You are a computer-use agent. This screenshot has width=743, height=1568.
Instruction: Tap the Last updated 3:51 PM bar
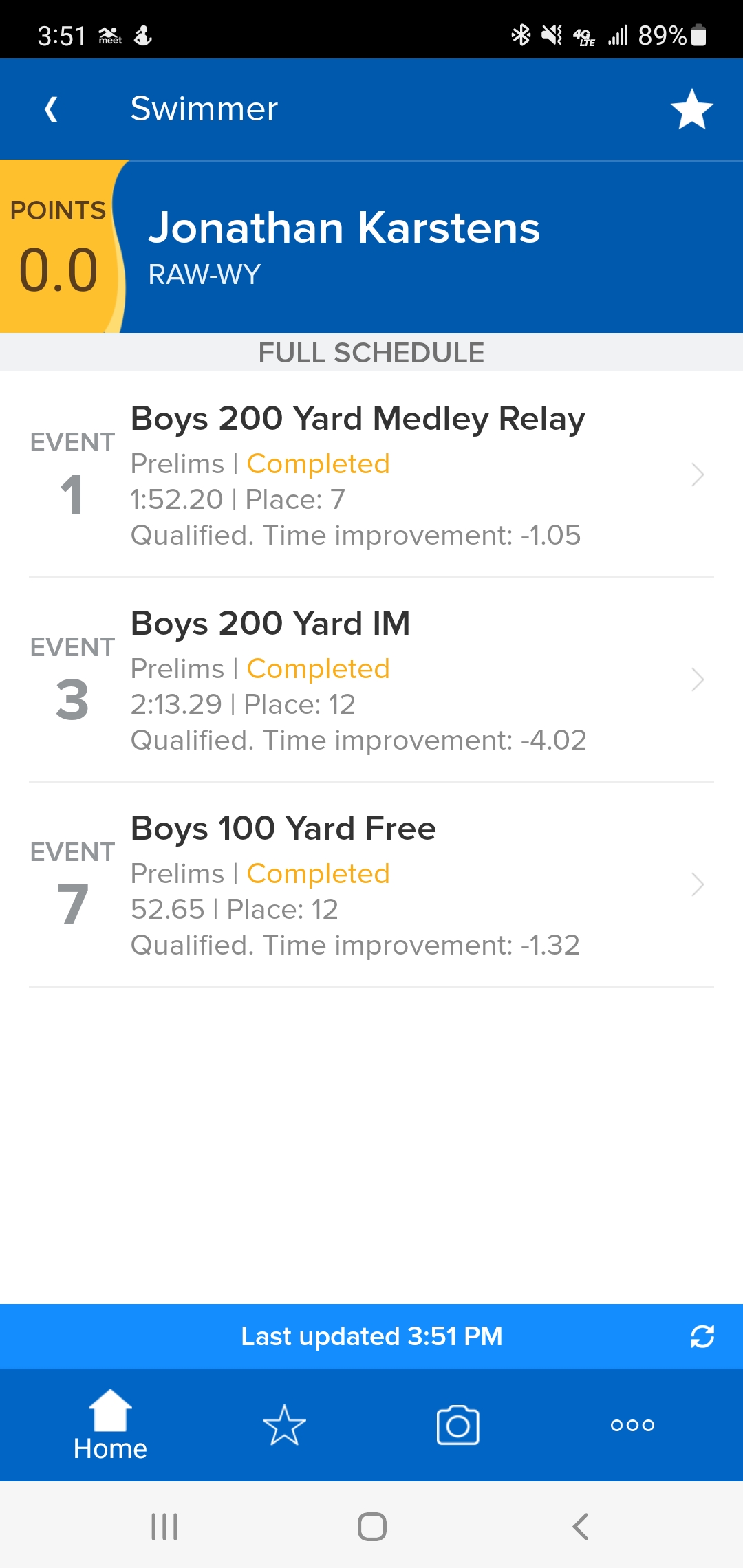click(x=371, y=1336)
